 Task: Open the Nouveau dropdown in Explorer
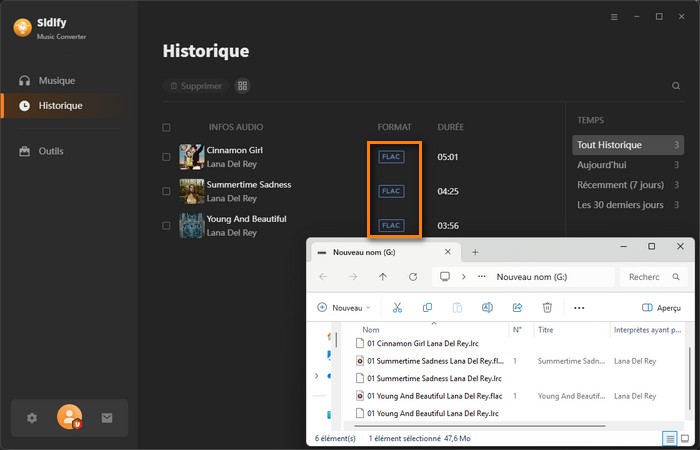(344, 307)
